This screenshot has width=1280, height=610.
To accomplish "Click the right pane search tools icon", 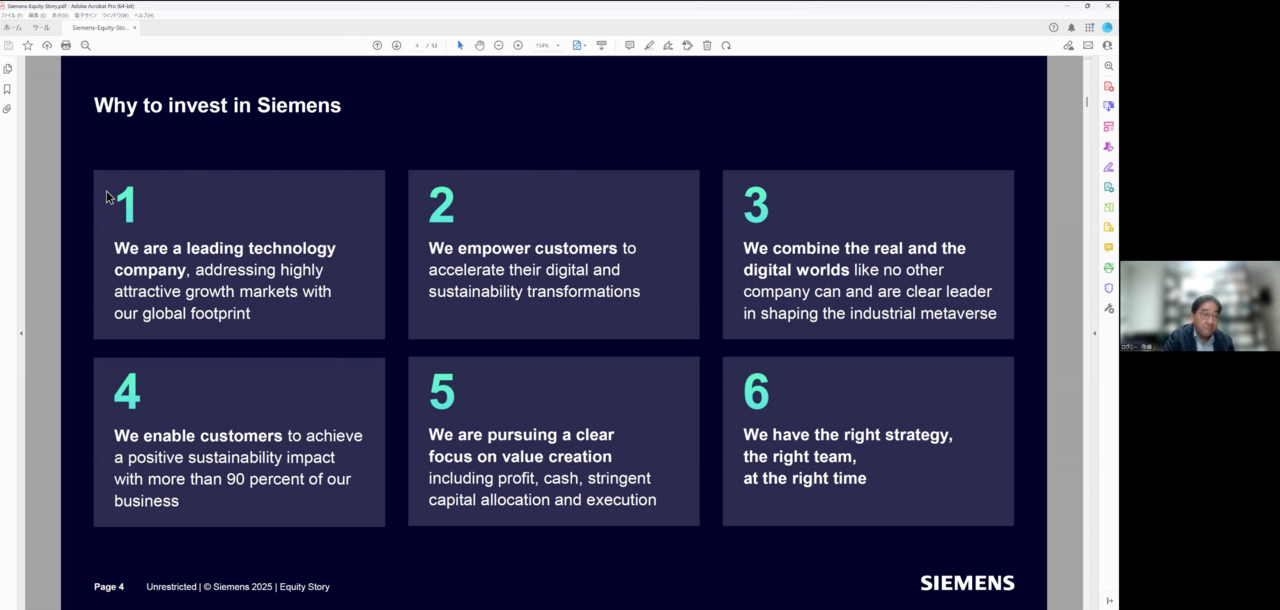I will (x=1109, y=66).
